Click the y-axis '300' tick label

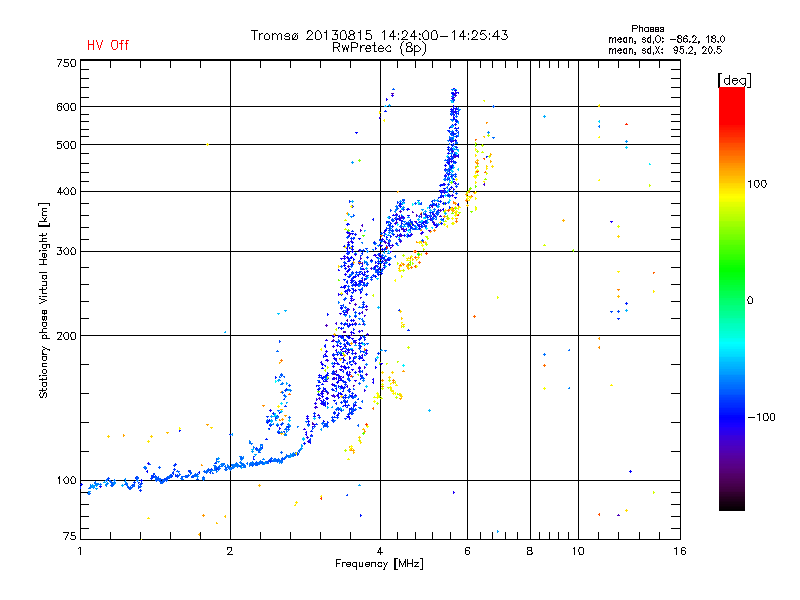[66, 251]
